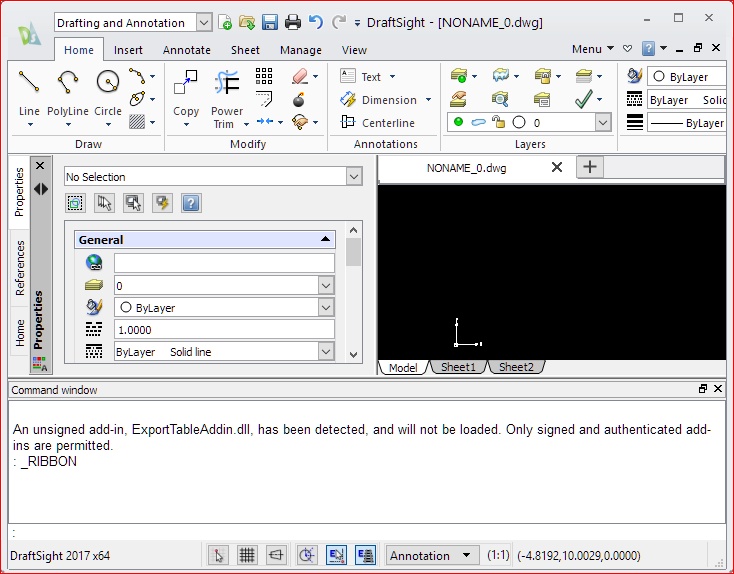734x574 pixels.
Task: Toggle layer 0 freeze icon
Action: click(x=478, y=123)
